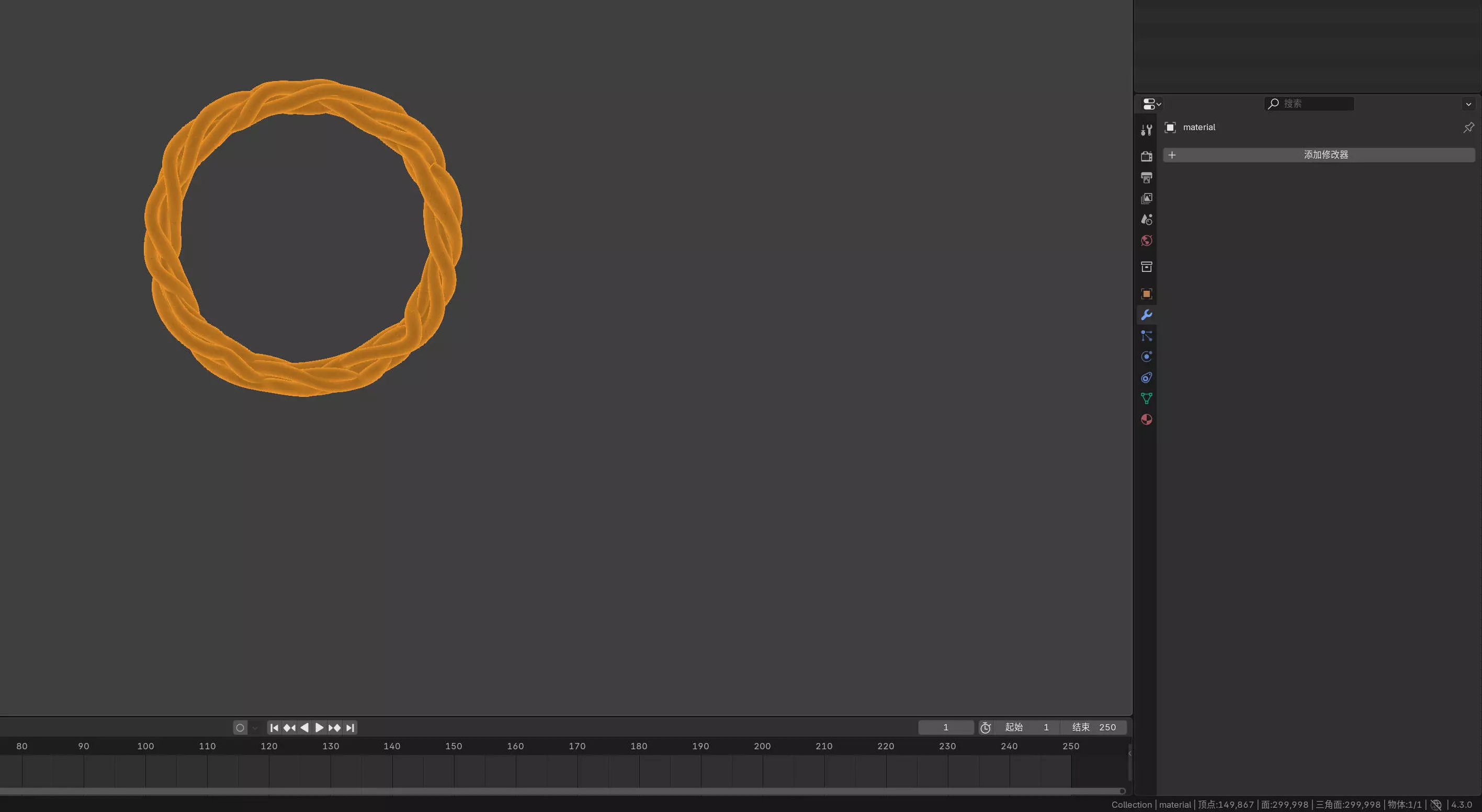Jump to the previous keyframe

pyautogui.click(x=289, y=727)
